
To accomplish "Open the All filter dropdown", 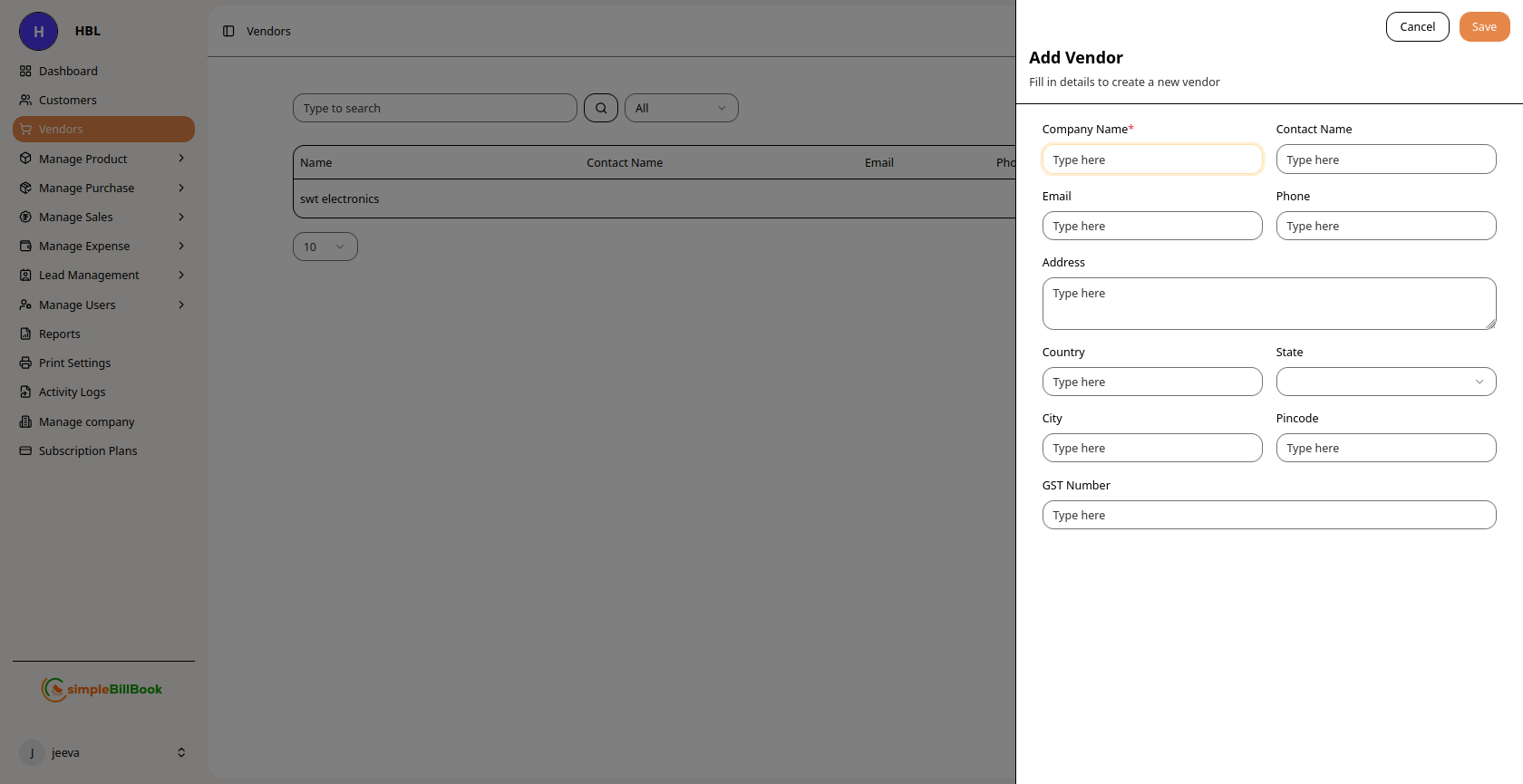I will coord(681,108).
